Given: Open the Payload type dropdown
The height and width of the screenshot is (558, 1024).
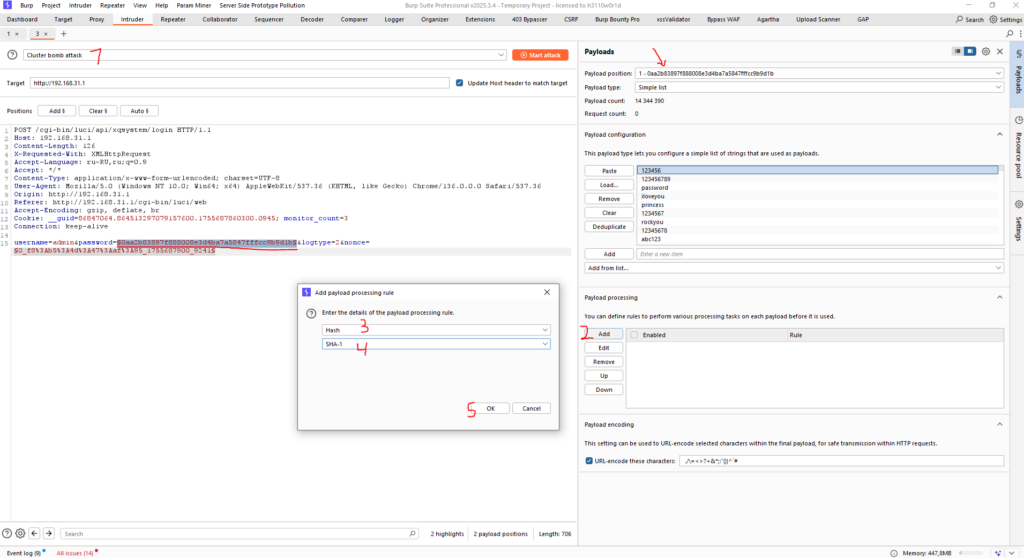Looking at the screenshot, I should (x=819, y=87).
